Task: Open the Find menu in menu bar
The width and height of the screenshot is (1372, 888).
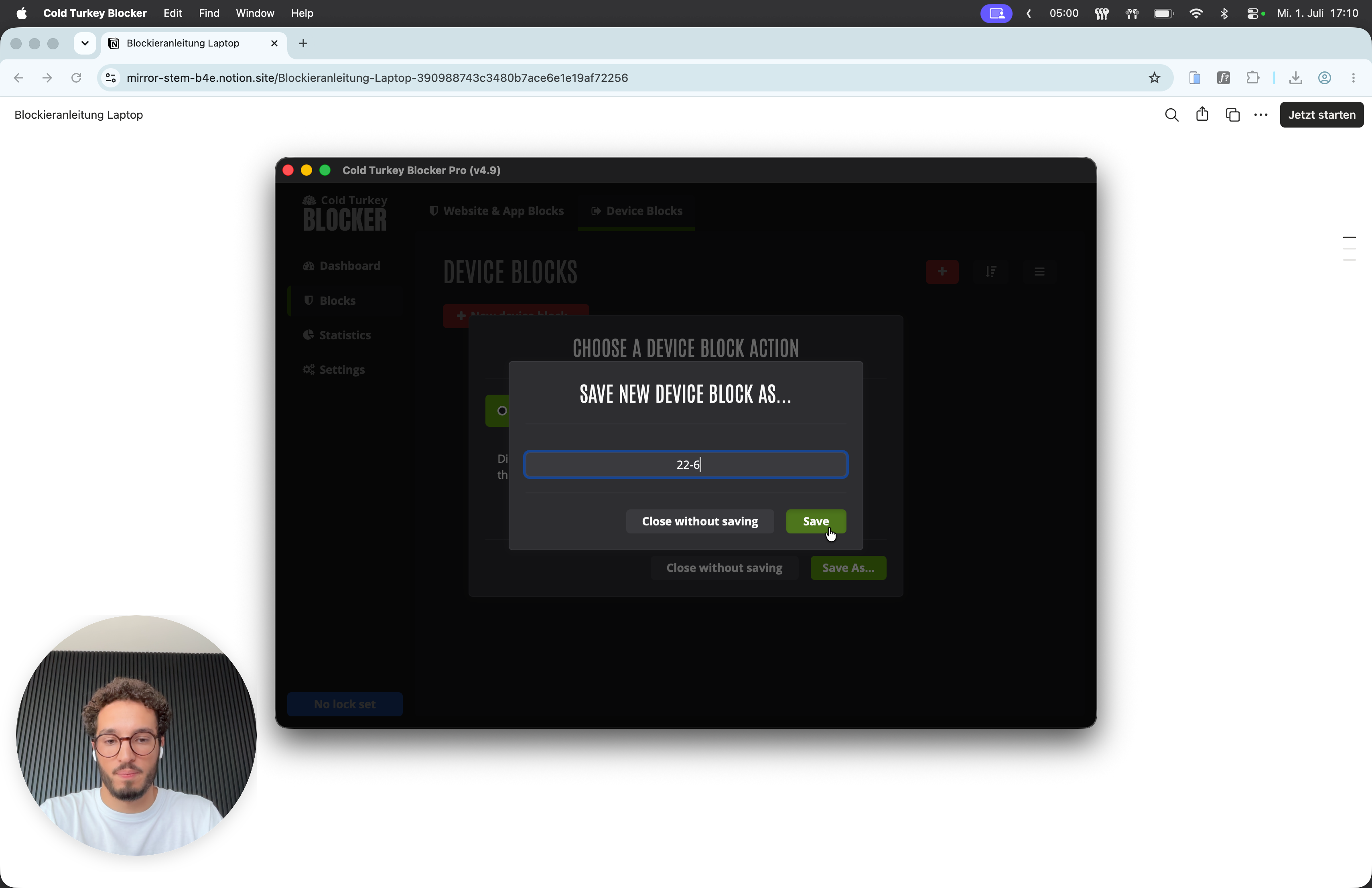Action: [x=209, y=13]
